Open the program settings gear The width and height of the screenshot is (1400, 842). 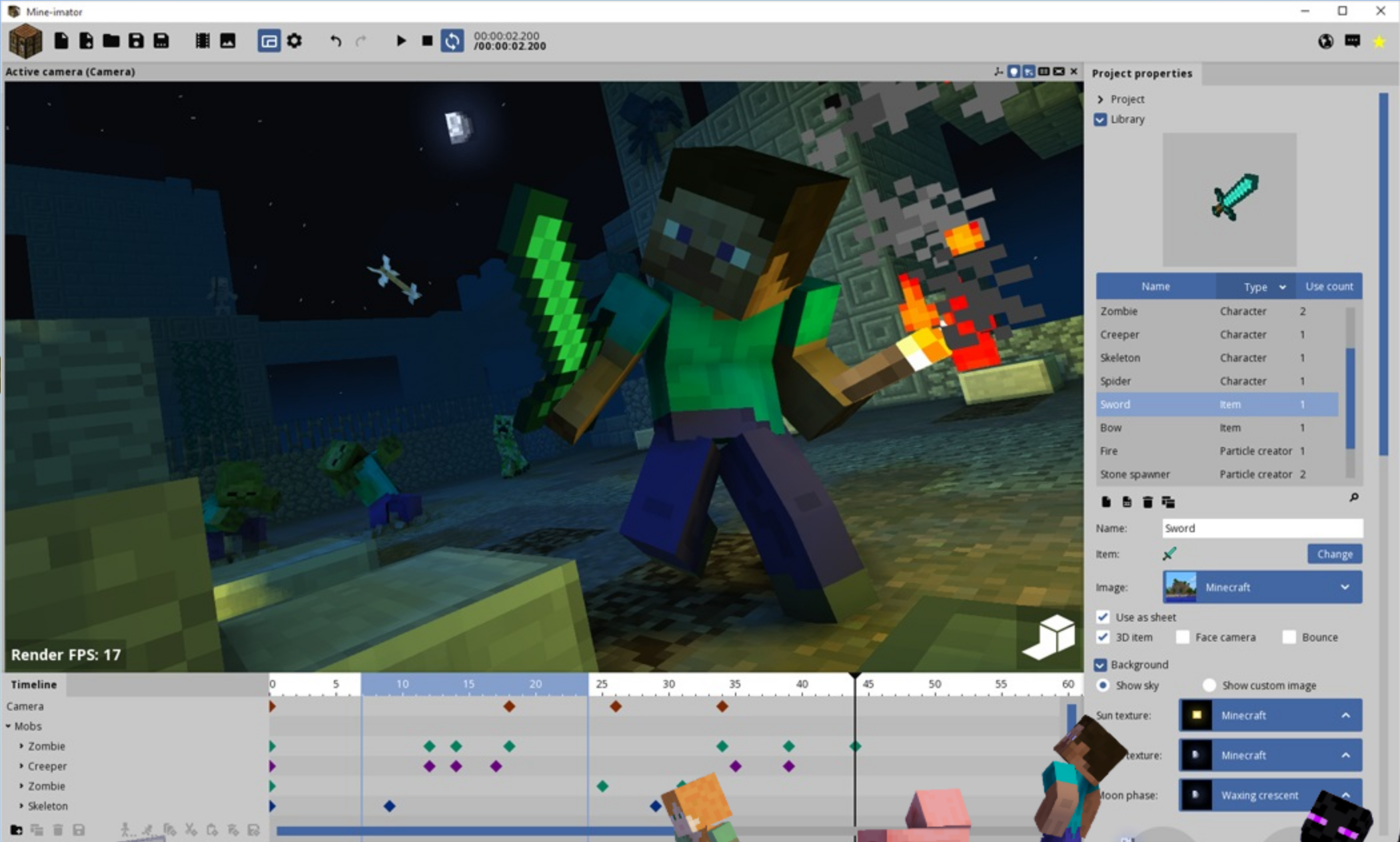coord(295,41)
